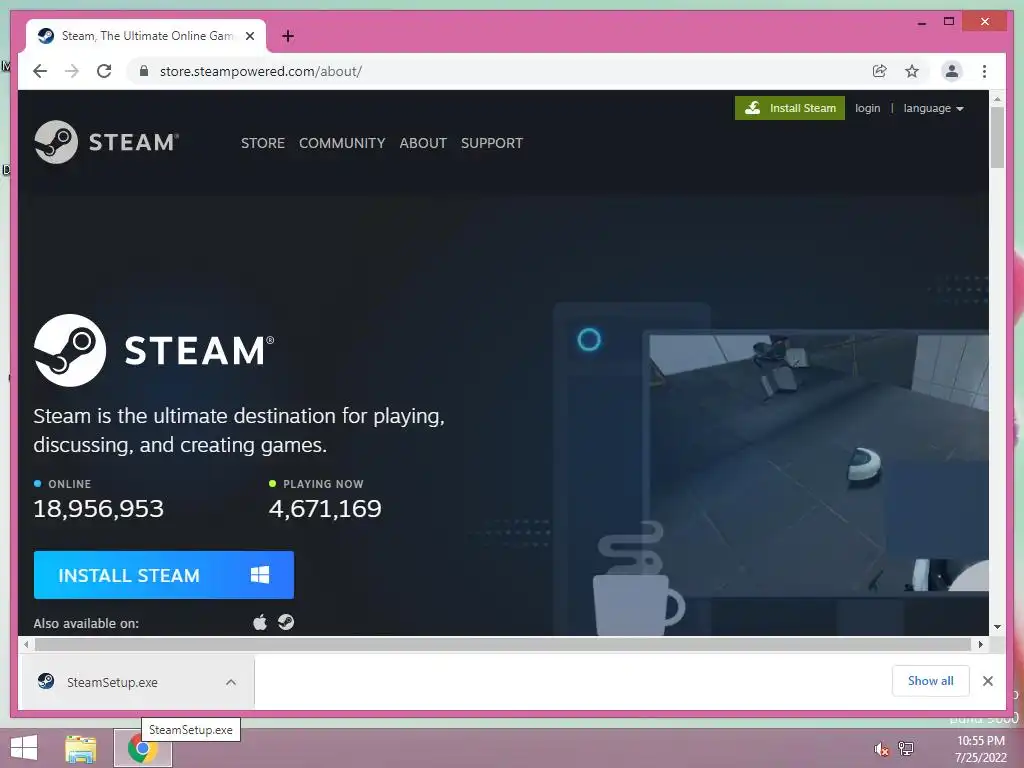Viewport: 1024px width, 768px height.
Task: Open the COMMUNITY menu
Action: coord(342,143)
